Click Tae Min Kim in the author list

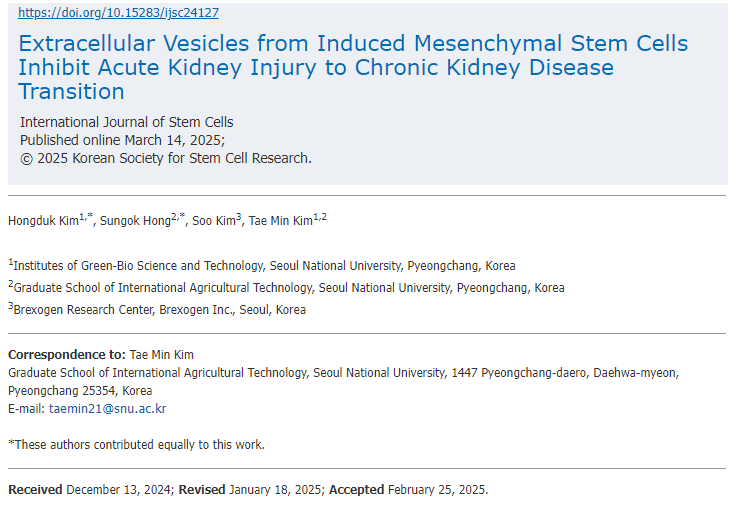coord(281,221)
